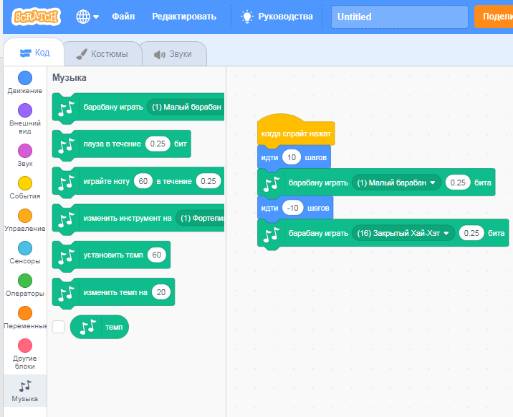Select the purple Внешний вид category circle
This screenshot has width=513, height=417.
pyautogui.click(x=25, y=110)
